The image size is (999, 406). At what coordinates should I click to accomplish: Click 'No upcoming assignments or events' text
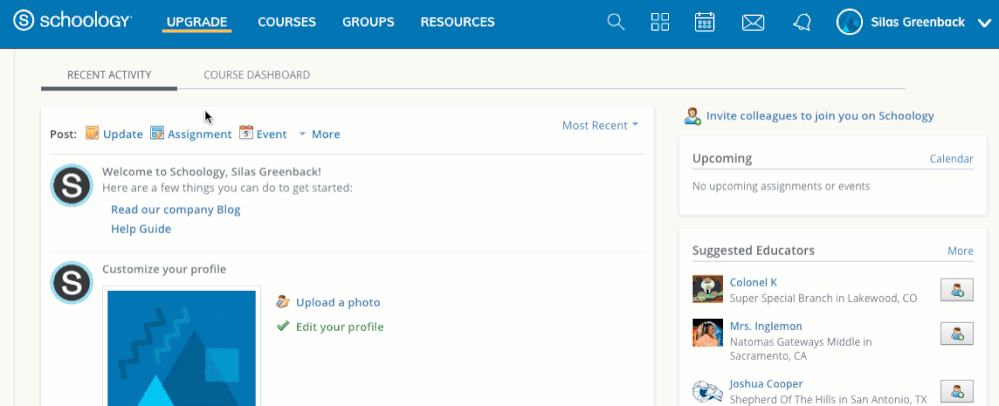point(781,186)
